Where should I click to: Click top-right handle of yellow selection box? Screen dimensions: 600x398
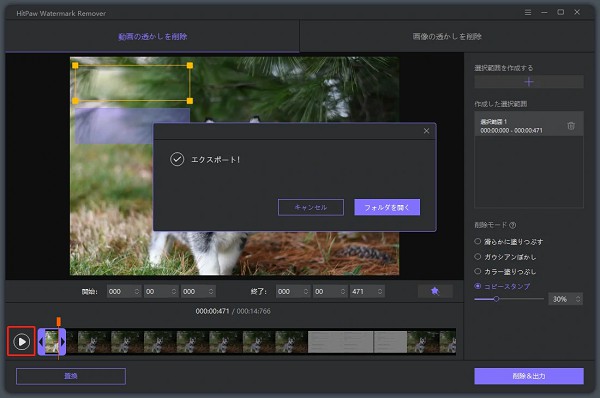pos(190,65)
